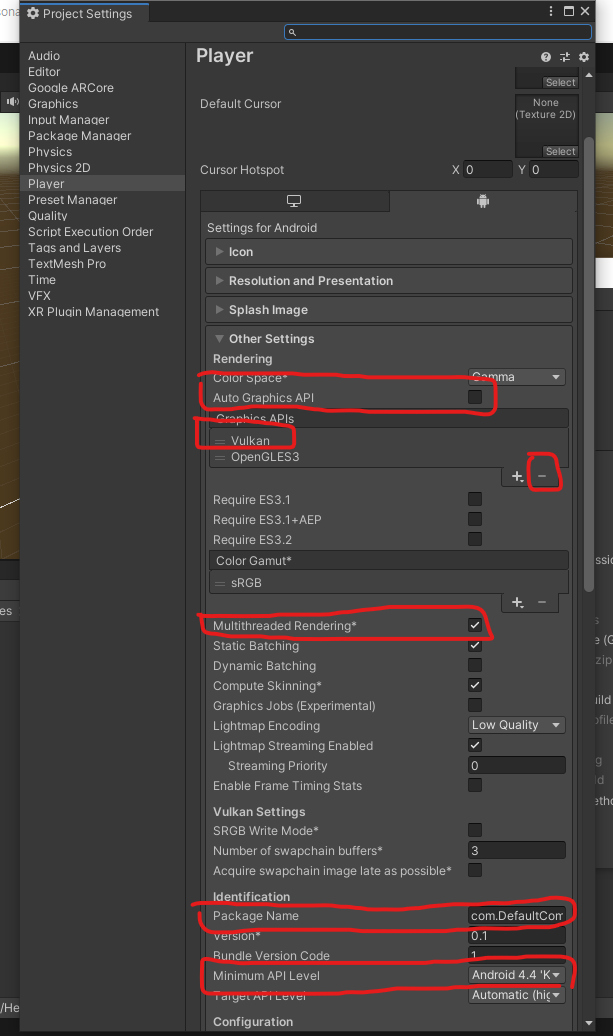The height and width of the screenshot is (1036, 613).
Task: Click Select button for Default Cursor texture
Action: click(x=560, y=151)
